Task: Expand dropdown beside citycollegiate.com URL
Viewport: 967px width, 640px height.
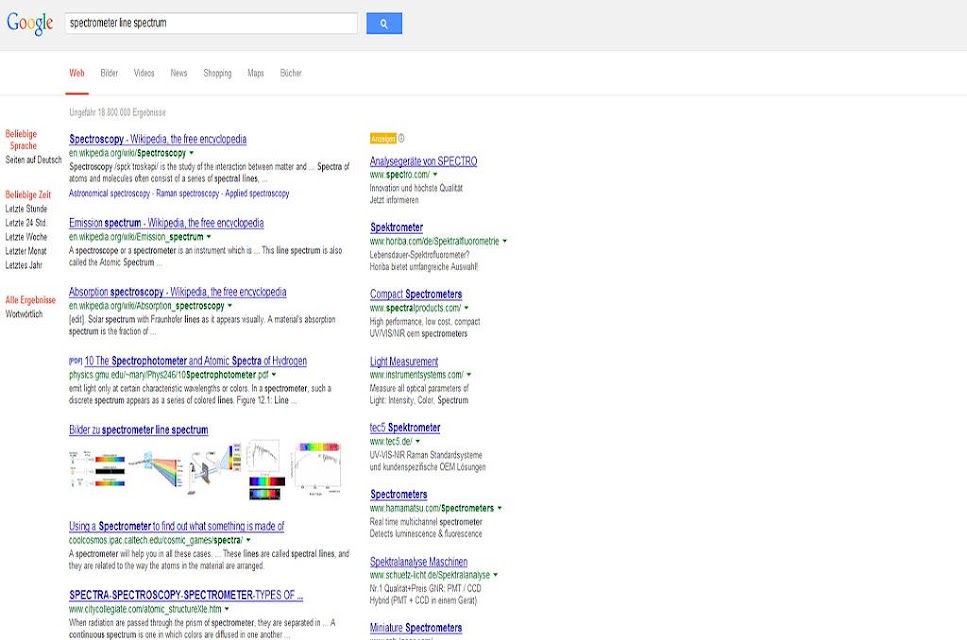Action: click(227, 609)
